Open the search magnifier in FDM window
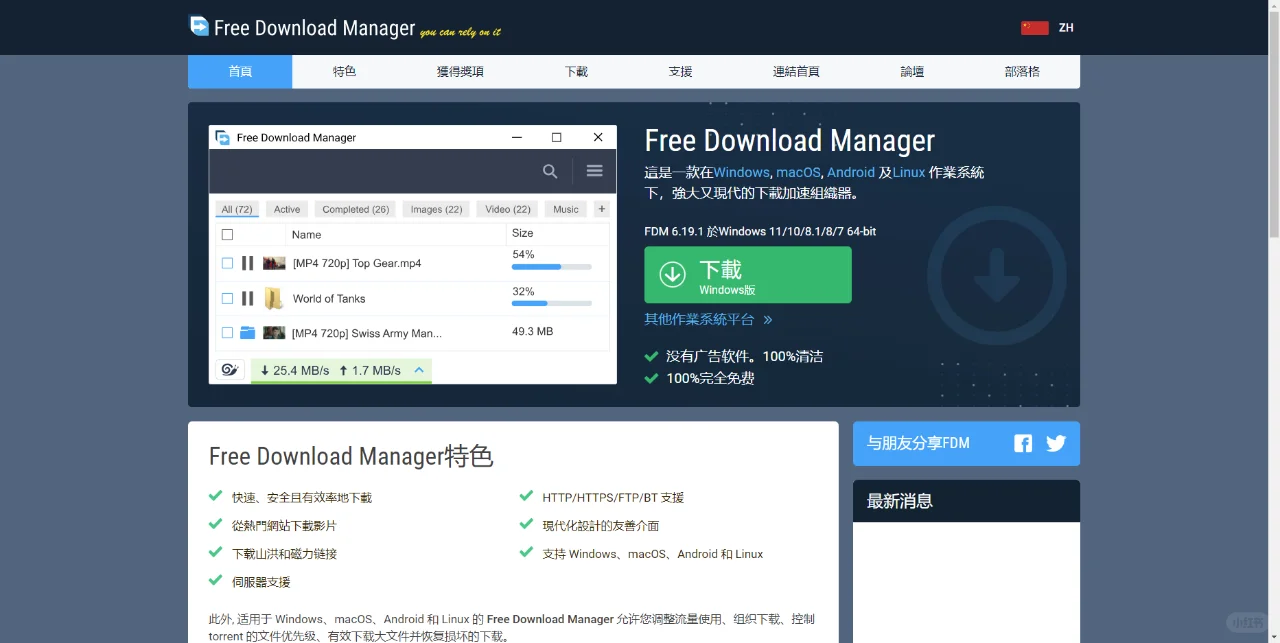 tap(550, 171)
